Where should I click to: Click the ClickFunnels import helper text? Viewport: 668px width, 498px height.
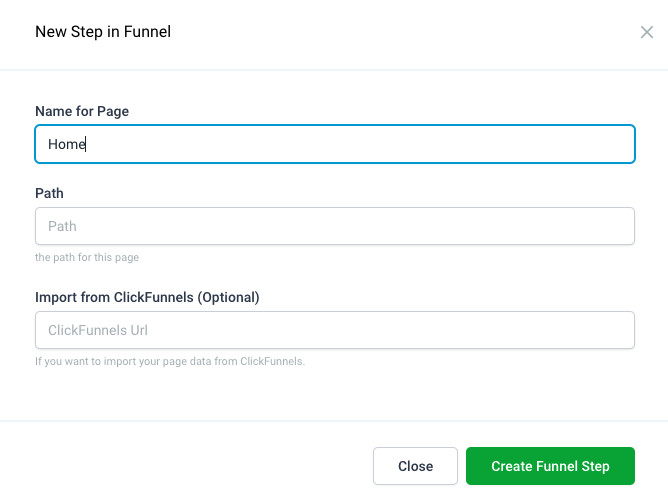click(x=170, y=361)
